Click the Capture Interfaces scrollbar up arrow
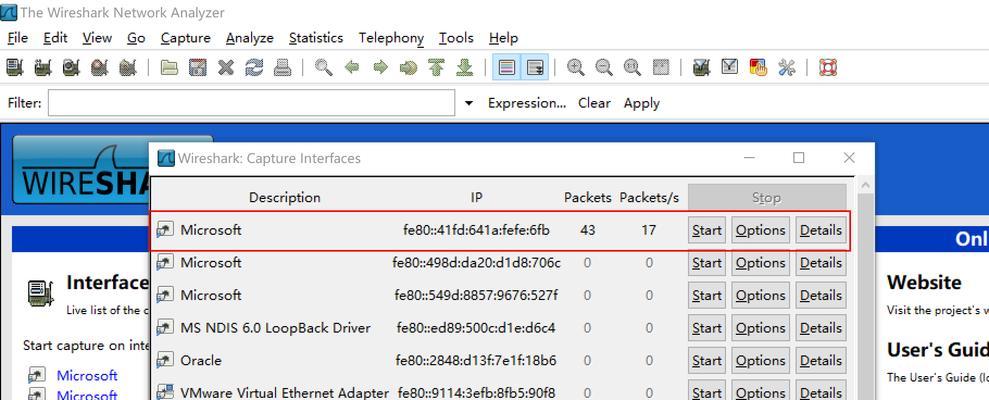The image size is (989, 400). pyautogui.click(x=865, y=185)
